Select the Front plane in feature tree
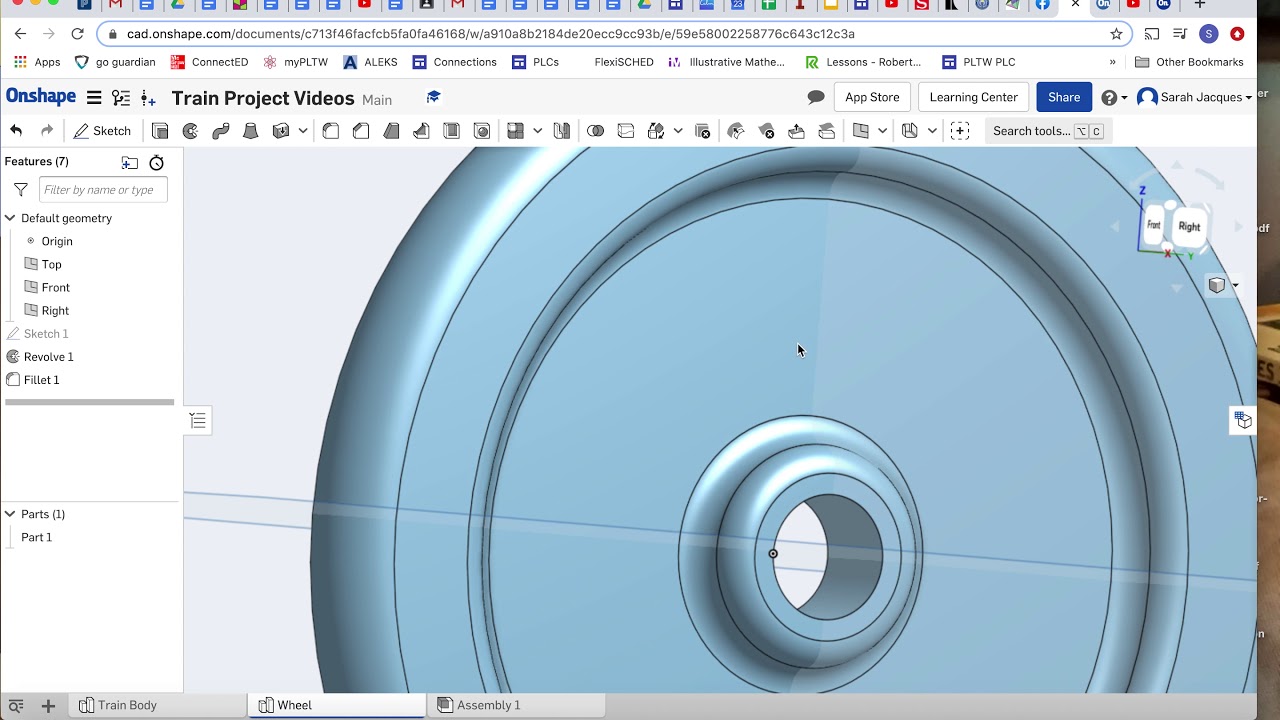 tap(55, 287)
